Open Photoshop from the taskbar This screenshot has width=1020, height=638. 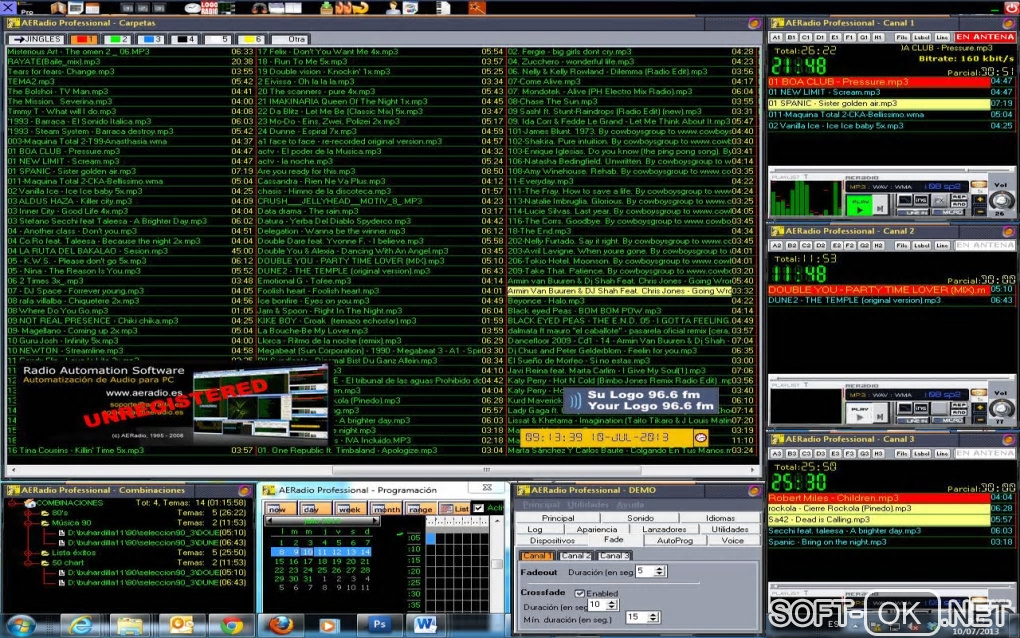coord(379,624)
